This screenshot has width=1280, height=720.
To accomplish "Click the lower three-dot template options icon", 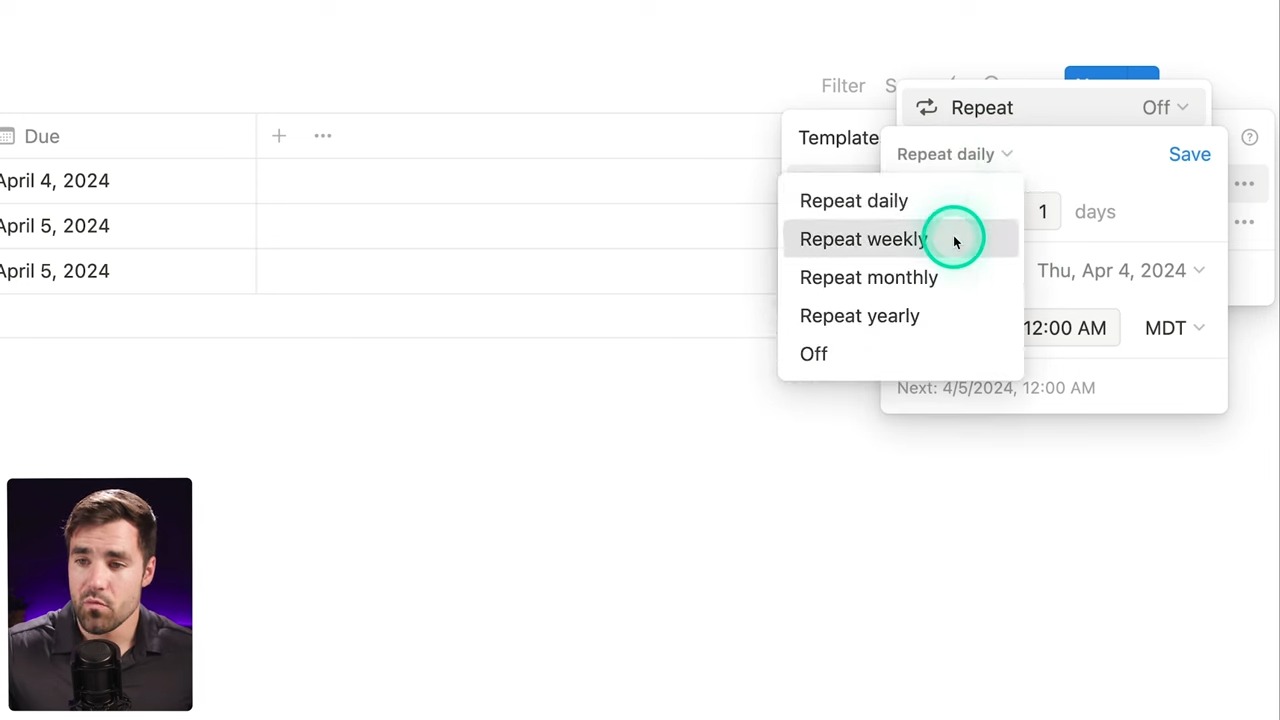I will point(1244,222).
